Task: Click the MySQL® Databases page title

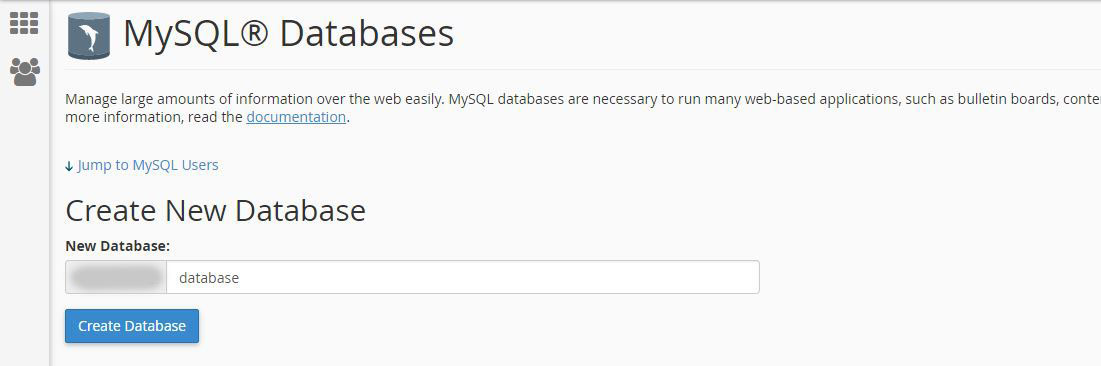Action: pos(288,34)
